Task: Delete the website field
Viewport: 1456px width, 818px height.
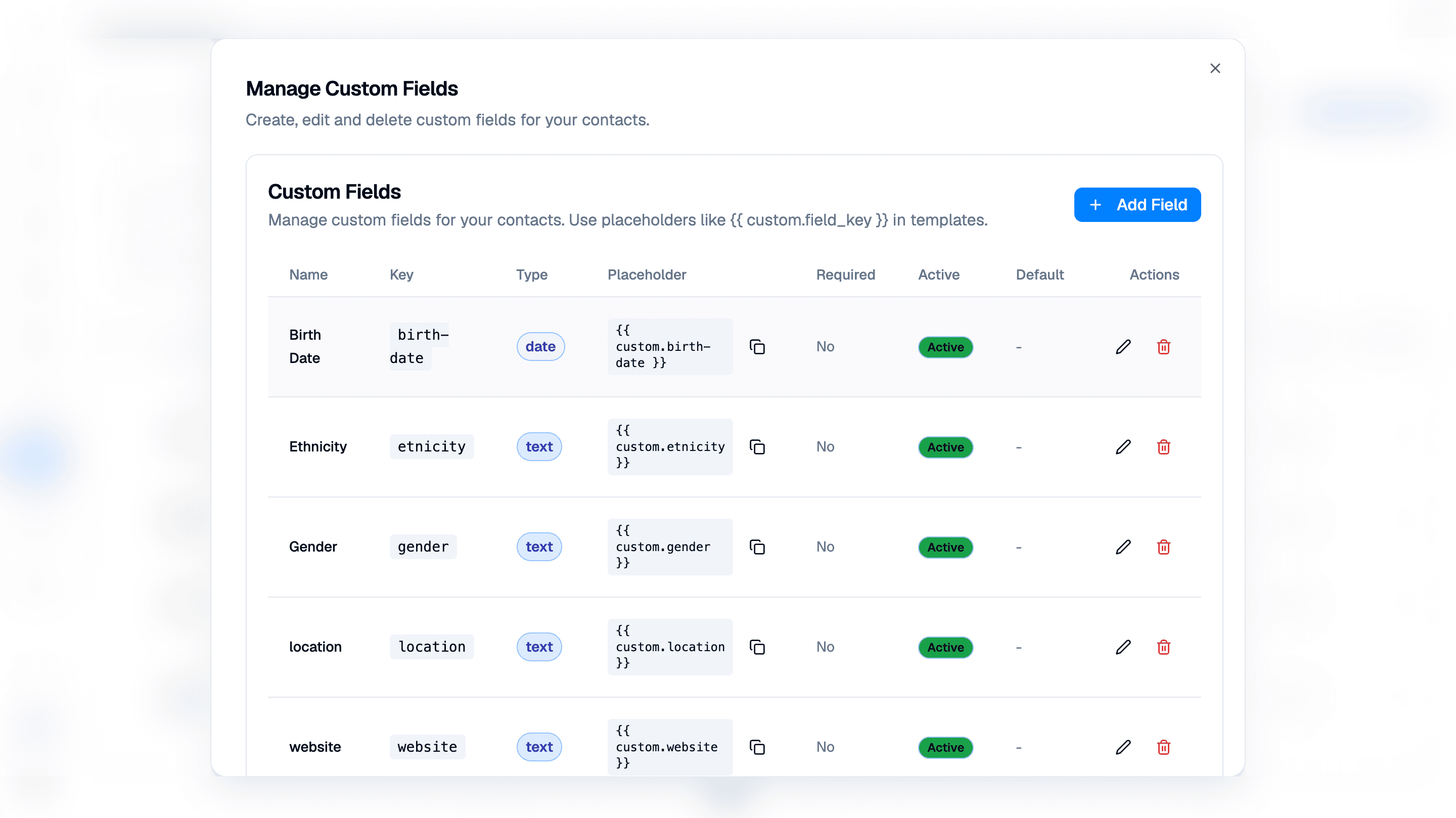Action: [x=1163, y=747]
